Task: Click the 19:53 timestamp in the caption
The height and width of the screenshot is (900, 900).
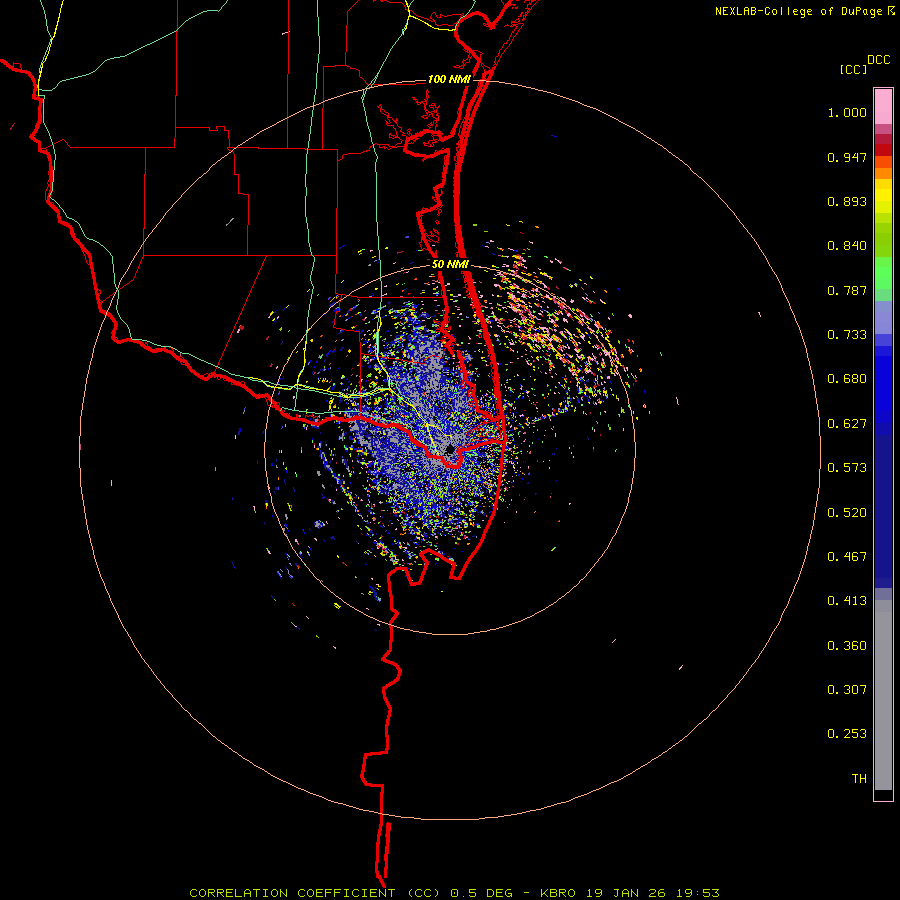Action: [x=698, y=893]
